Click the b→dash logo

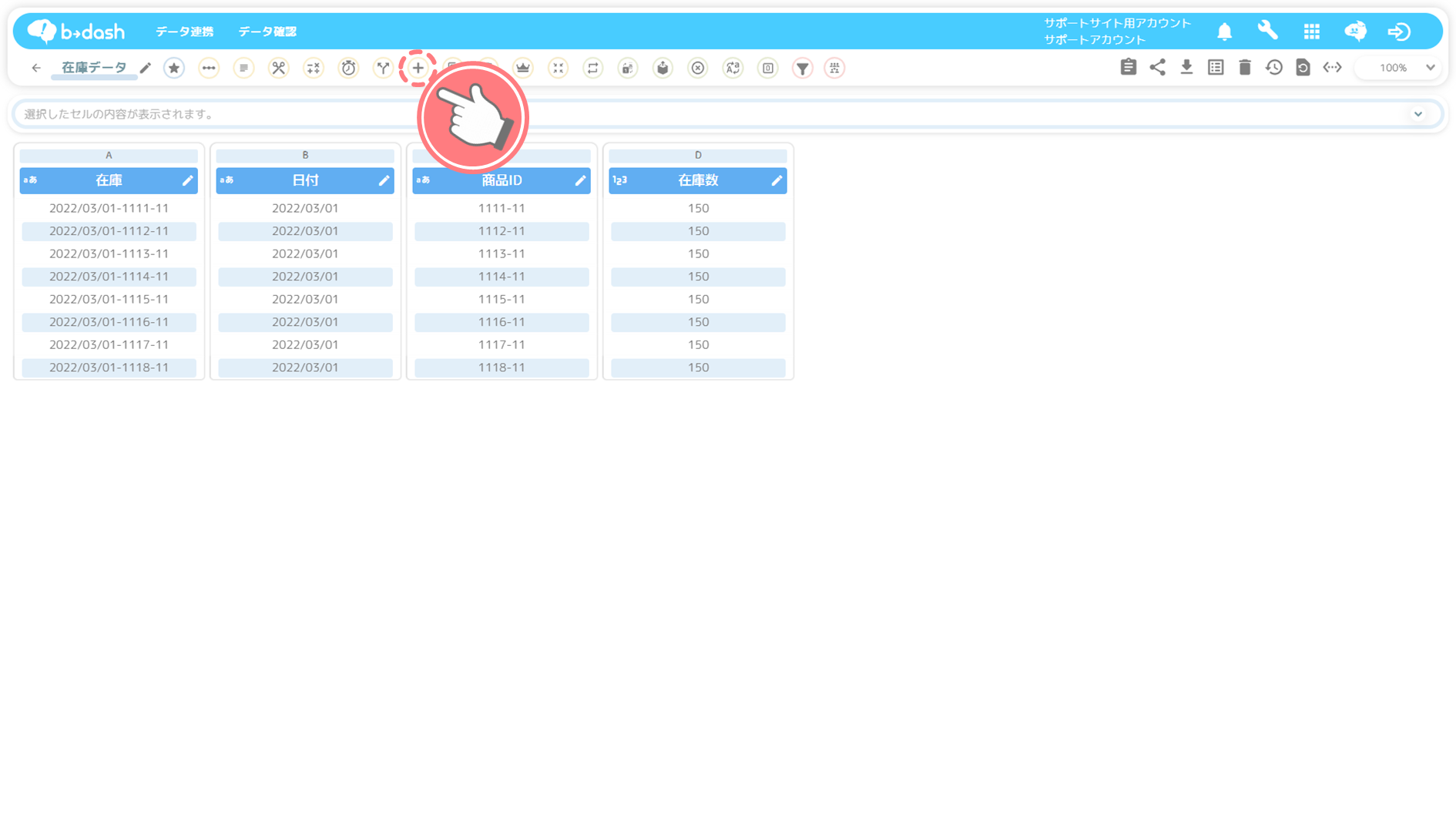[75, 31]
